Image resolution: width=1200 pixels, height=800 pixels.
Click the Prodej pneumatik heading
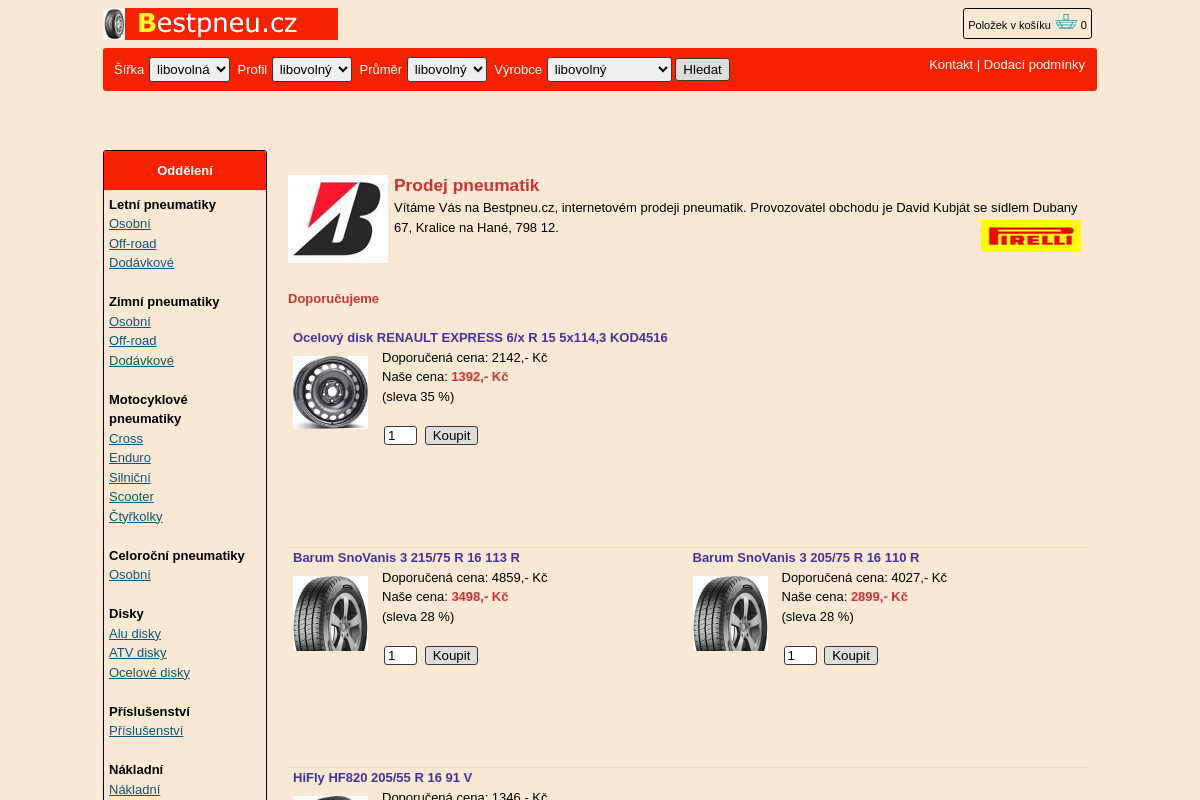(466, 185)
